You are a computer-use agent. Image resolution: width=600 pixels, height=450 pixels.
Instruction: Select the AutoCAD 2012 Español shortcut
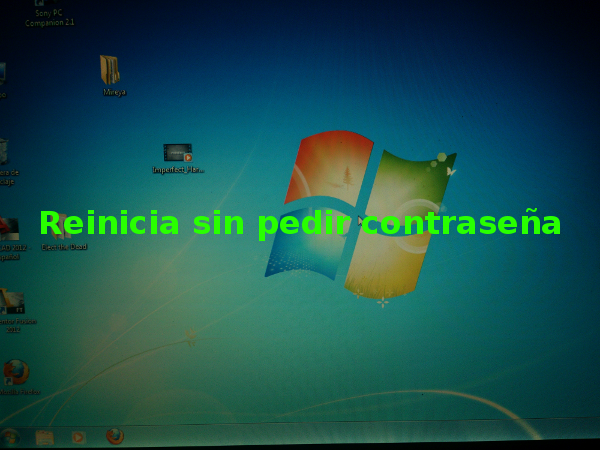pyautogui.click(x=8, y=228)
